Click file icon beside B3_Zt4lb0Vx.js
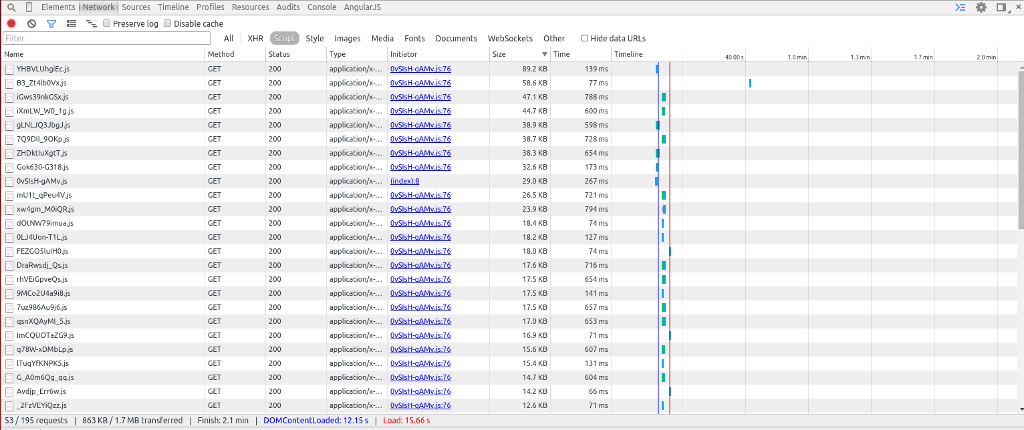The height and width of the screenshot is (430, 1024). (x=9, y=83)
